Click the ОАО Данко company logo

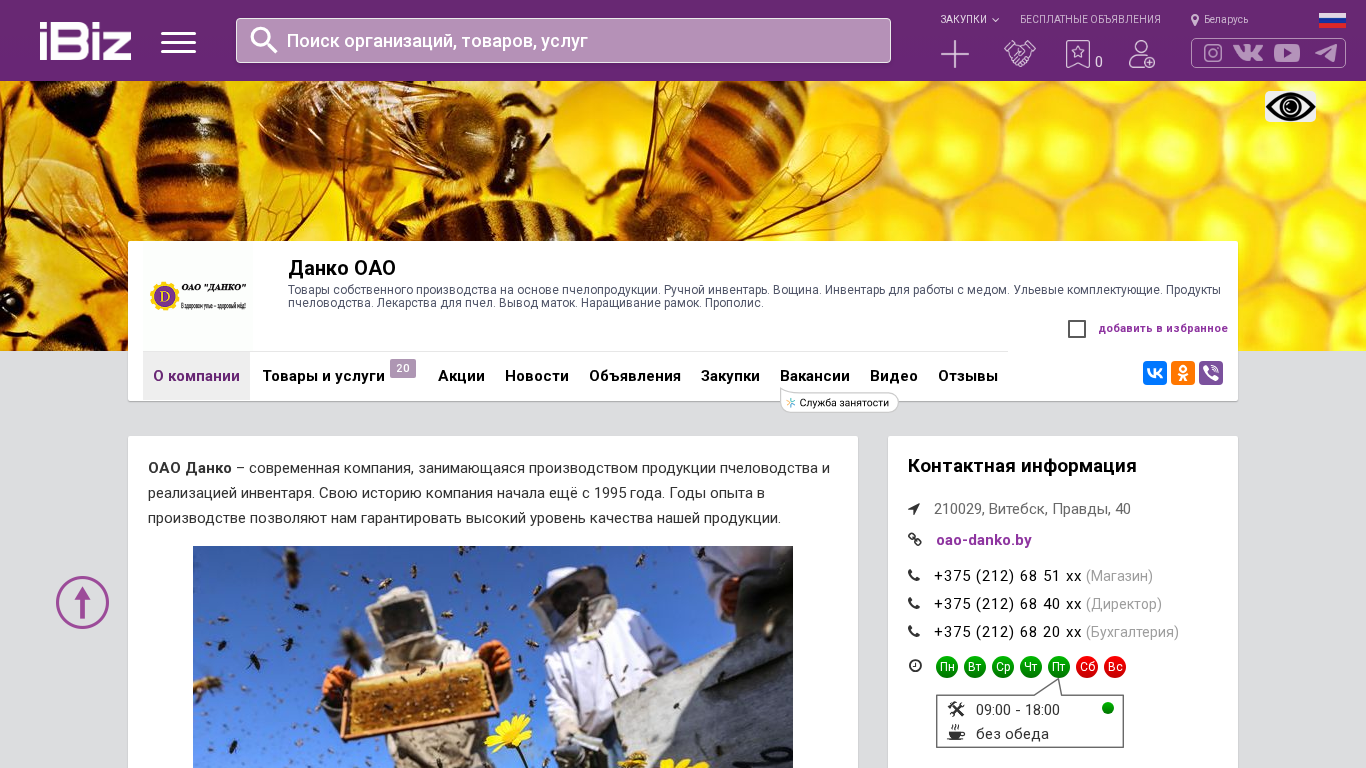[198, 296]
